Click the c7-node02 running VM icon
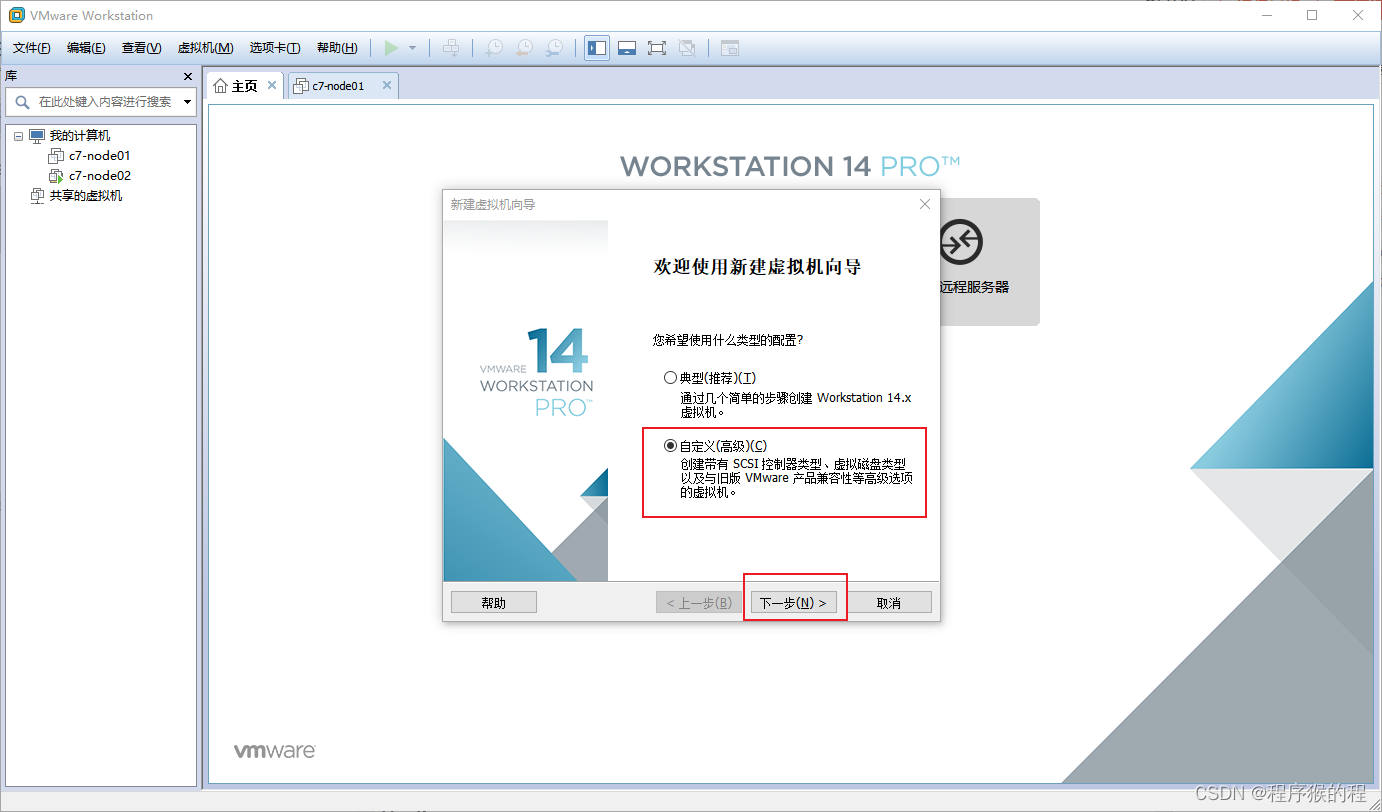1382x812 pixels. click(x=56, y=176)
